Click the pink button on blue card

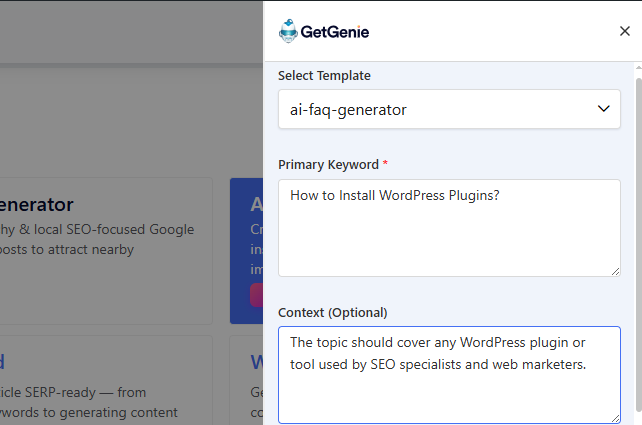256,294
